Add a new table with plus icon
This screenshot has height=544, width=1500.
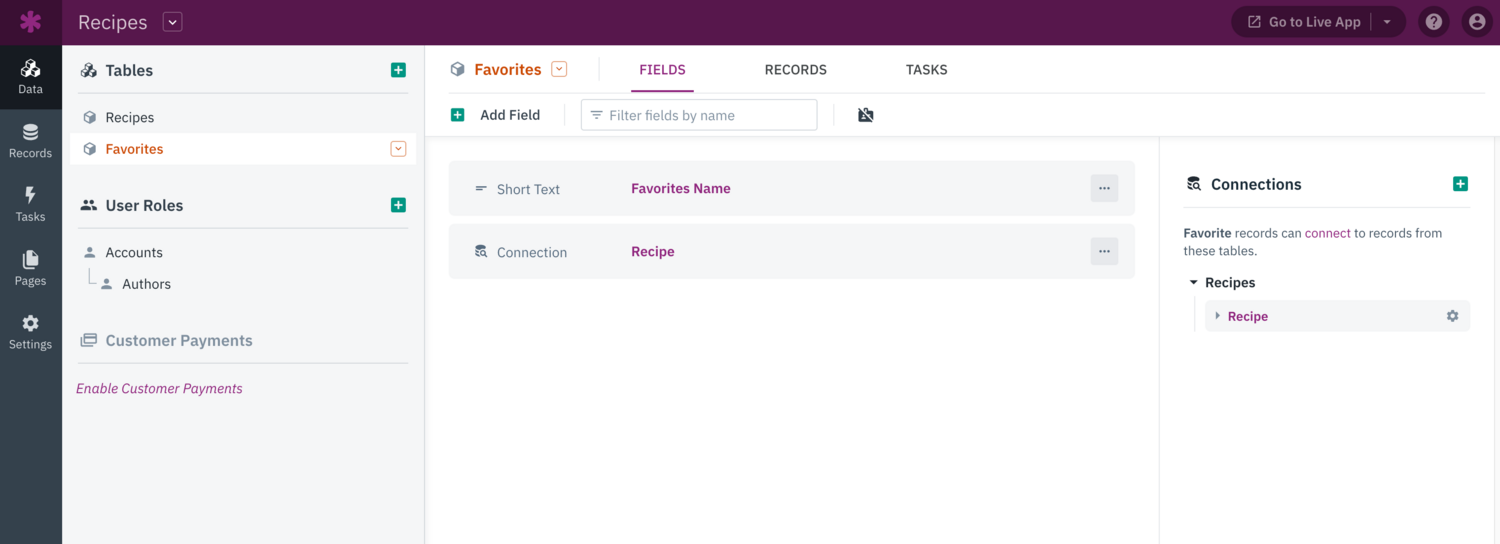[x=398, y=70]
